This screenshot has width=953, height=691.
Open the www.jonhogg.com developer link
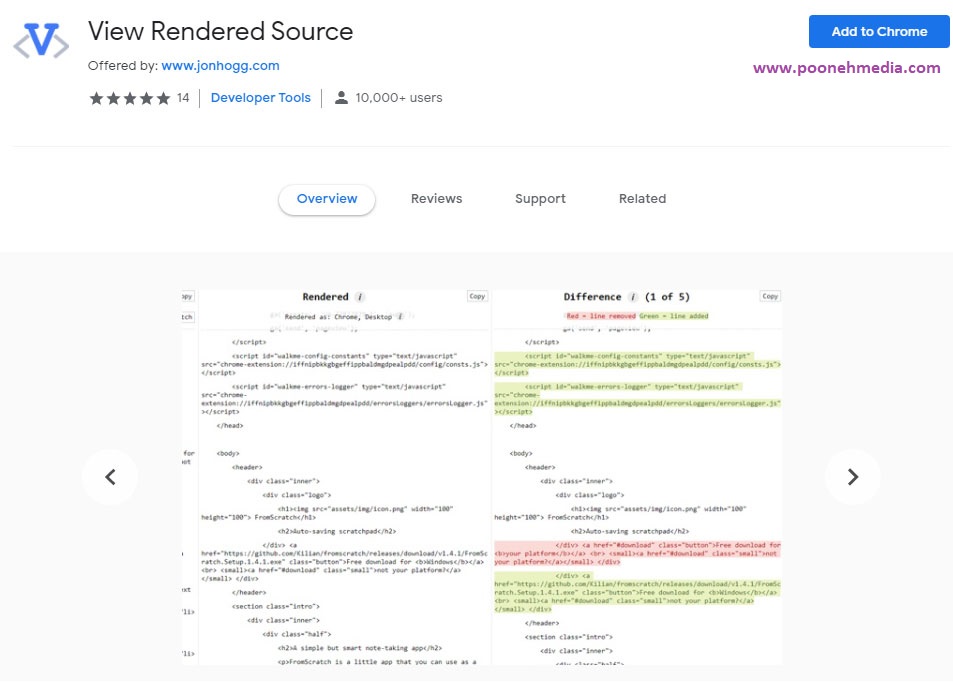(220, 66)
